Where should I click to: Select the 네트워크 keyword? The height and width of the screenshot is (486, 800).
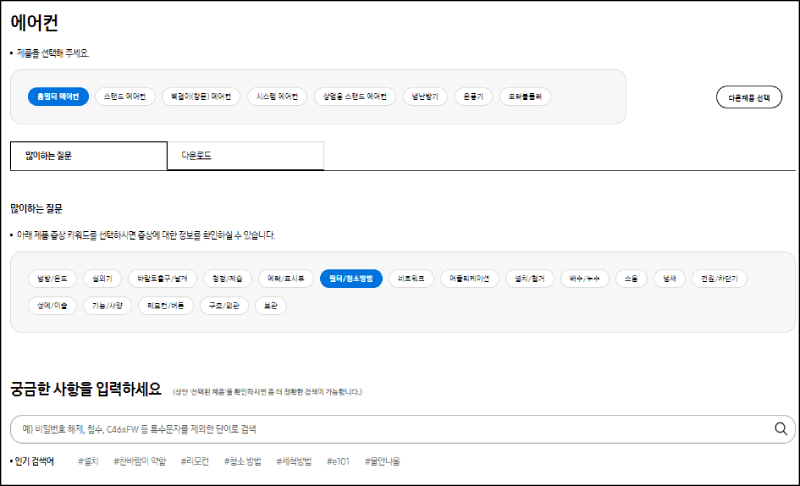pyautogui.click(x=411, y=278)
